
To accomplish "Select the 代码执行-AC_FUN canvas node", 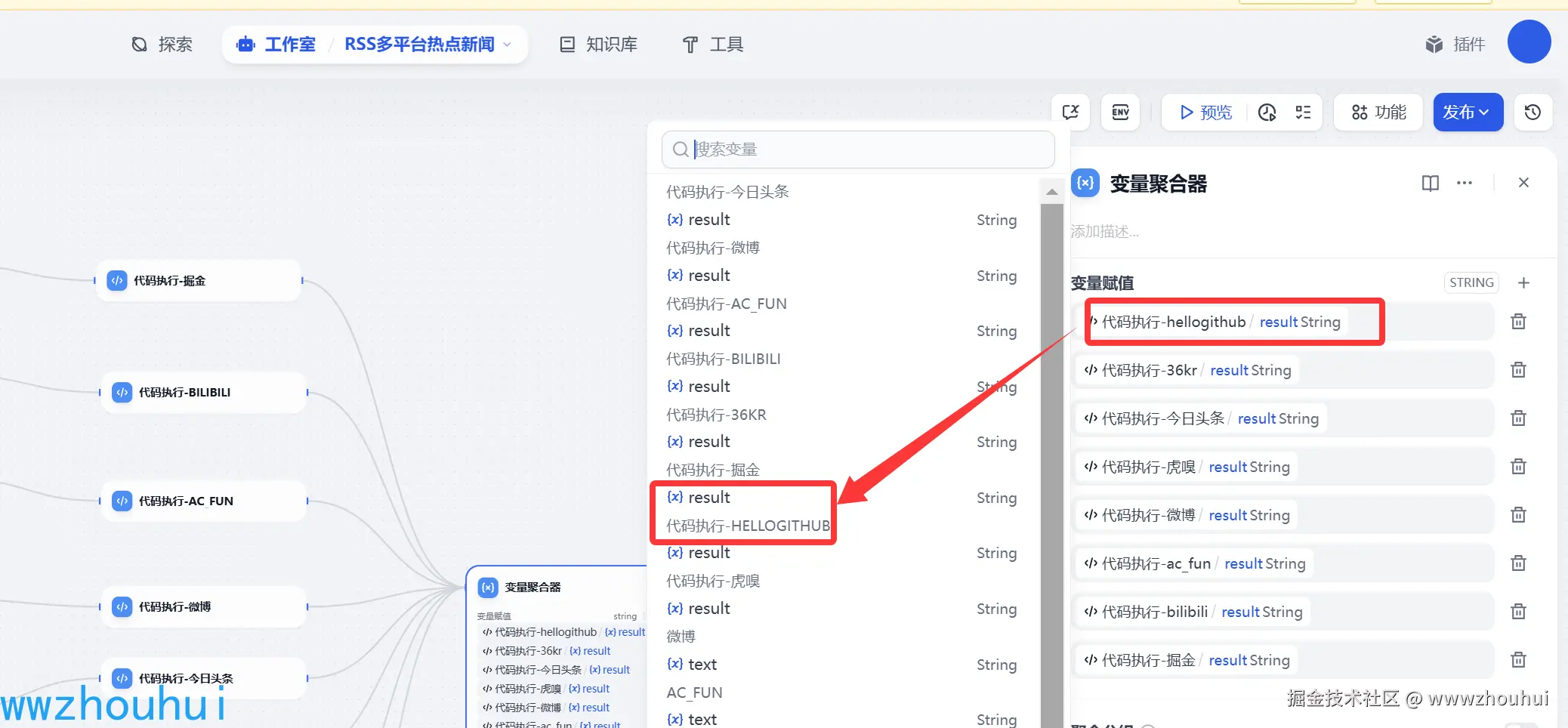I will (x=203, y=501).
